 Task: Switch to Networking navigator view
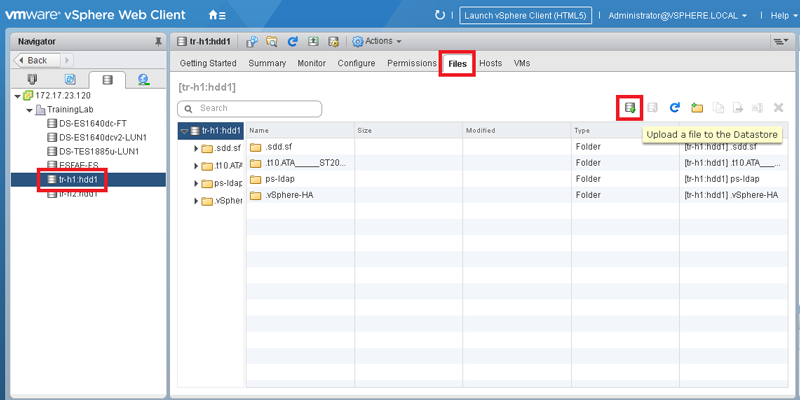point(144,80)
